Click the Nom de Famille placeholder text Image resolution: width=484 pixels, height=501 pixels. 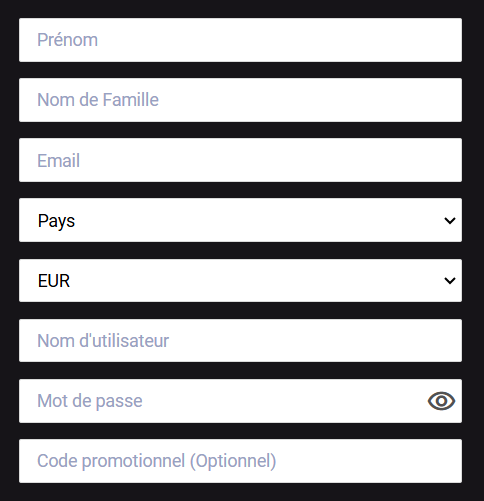click(x=98, y=100)
